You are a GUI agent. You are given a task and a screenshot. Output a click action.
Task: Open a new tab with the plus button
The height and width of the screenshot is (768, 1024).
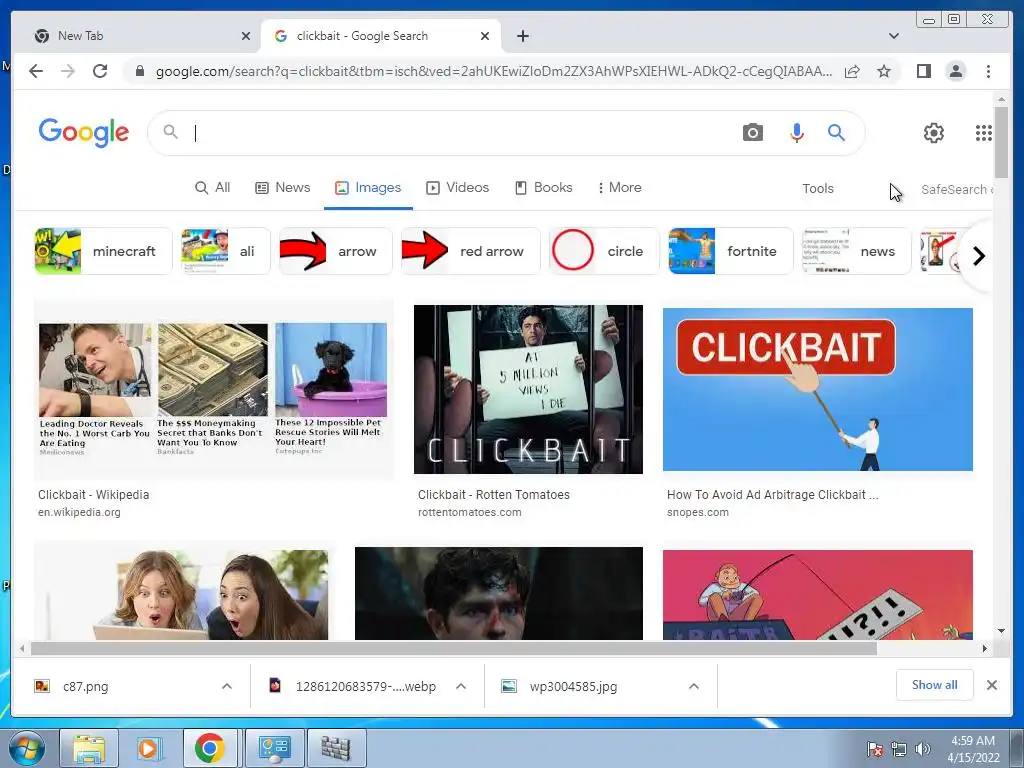coord(522,36)
